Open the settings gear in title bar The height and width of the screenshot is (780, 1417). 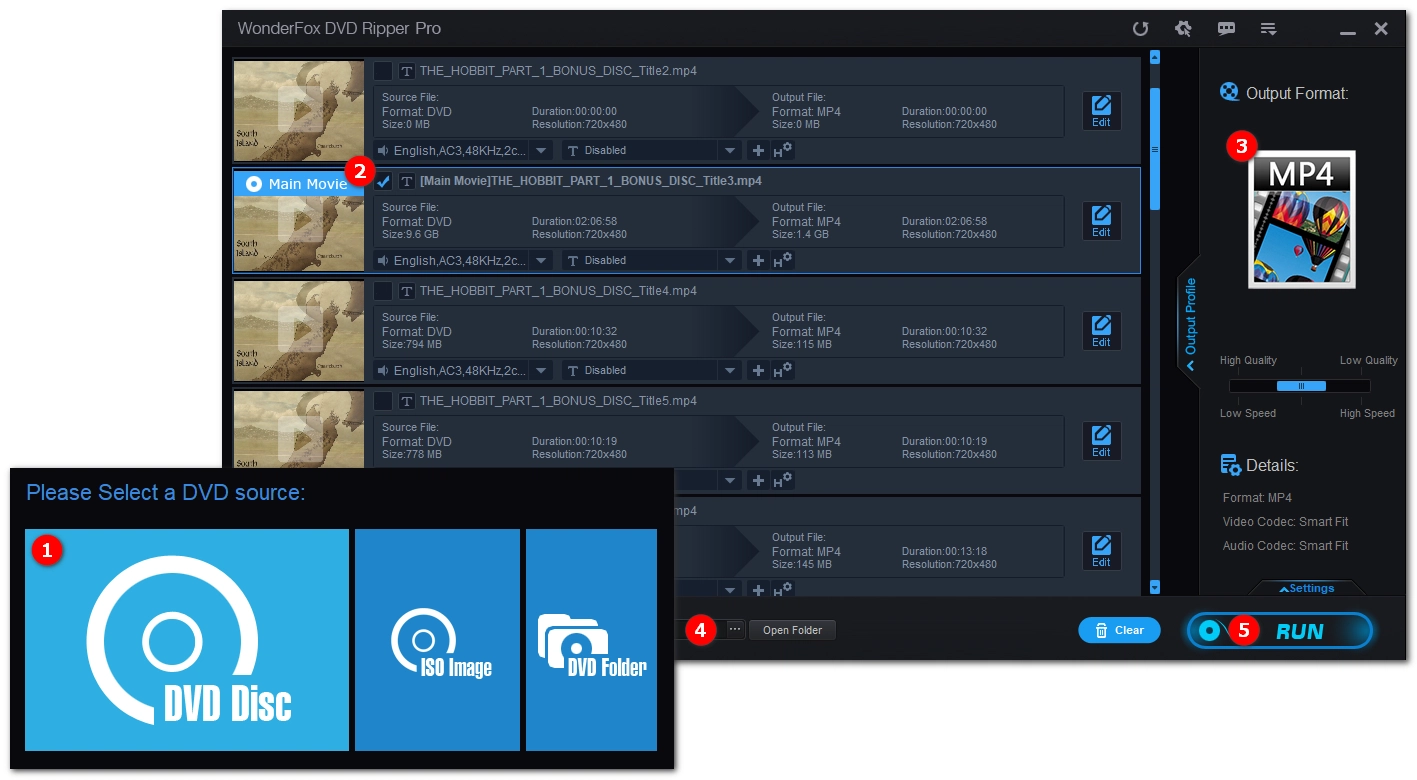pos(1183,29)
